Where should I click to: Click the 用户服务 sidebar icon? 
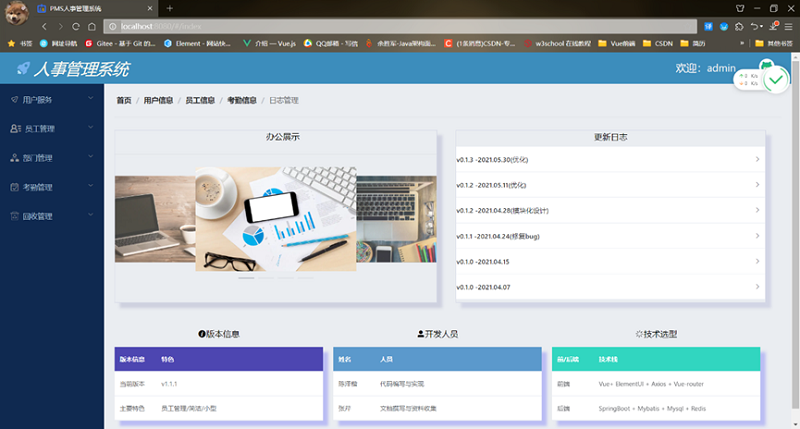click(x=14, y=100)
